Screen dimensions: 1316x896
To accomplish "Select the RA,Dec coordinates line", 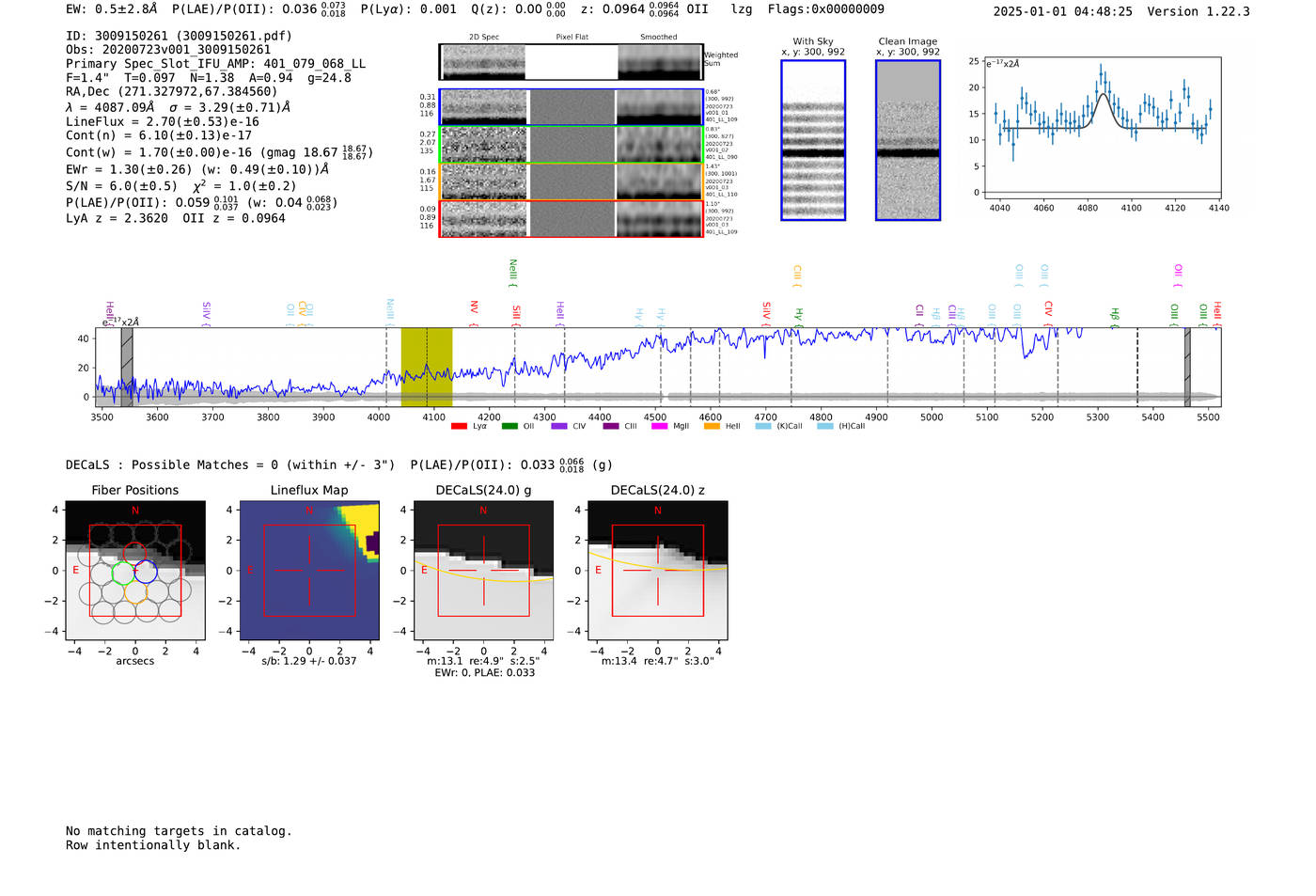I will (x=172, y=91).
